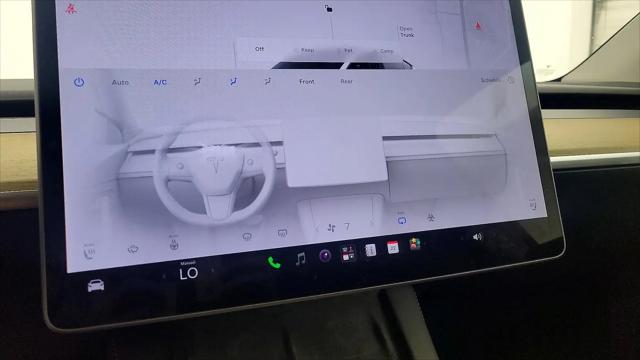Select the highlighted middle airflow vent icon
Screen dimensions: 640x360
pyautogui.click(x=233, y=82)
